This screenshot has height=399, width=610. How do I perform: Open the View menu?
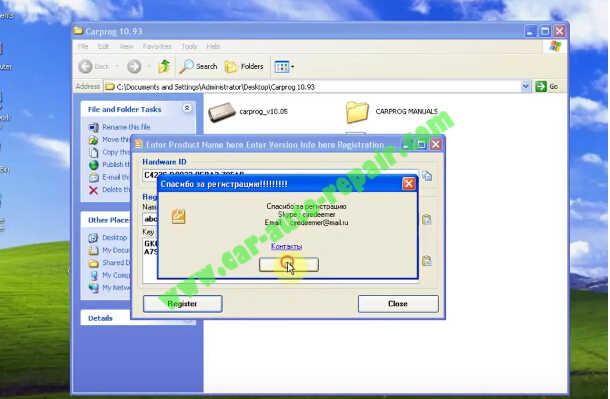(126, 46)
